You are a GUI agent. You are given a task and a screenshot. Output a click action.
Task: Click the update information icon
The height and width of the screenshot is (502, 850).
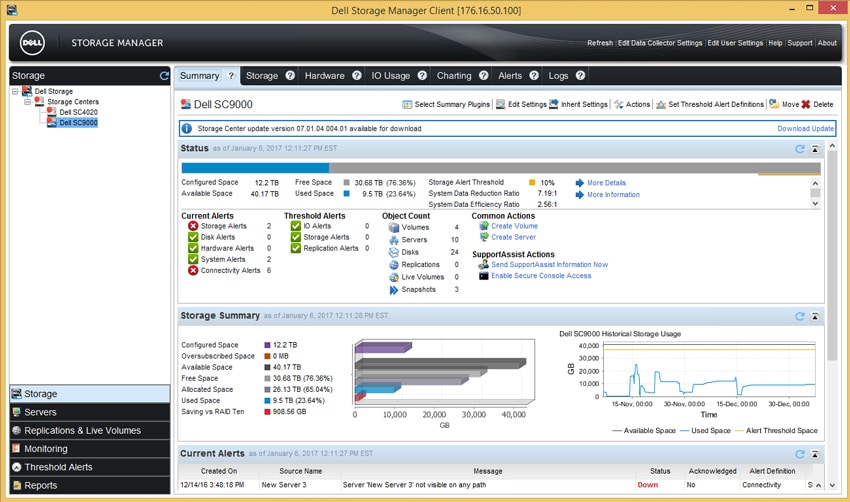(186, 128)
